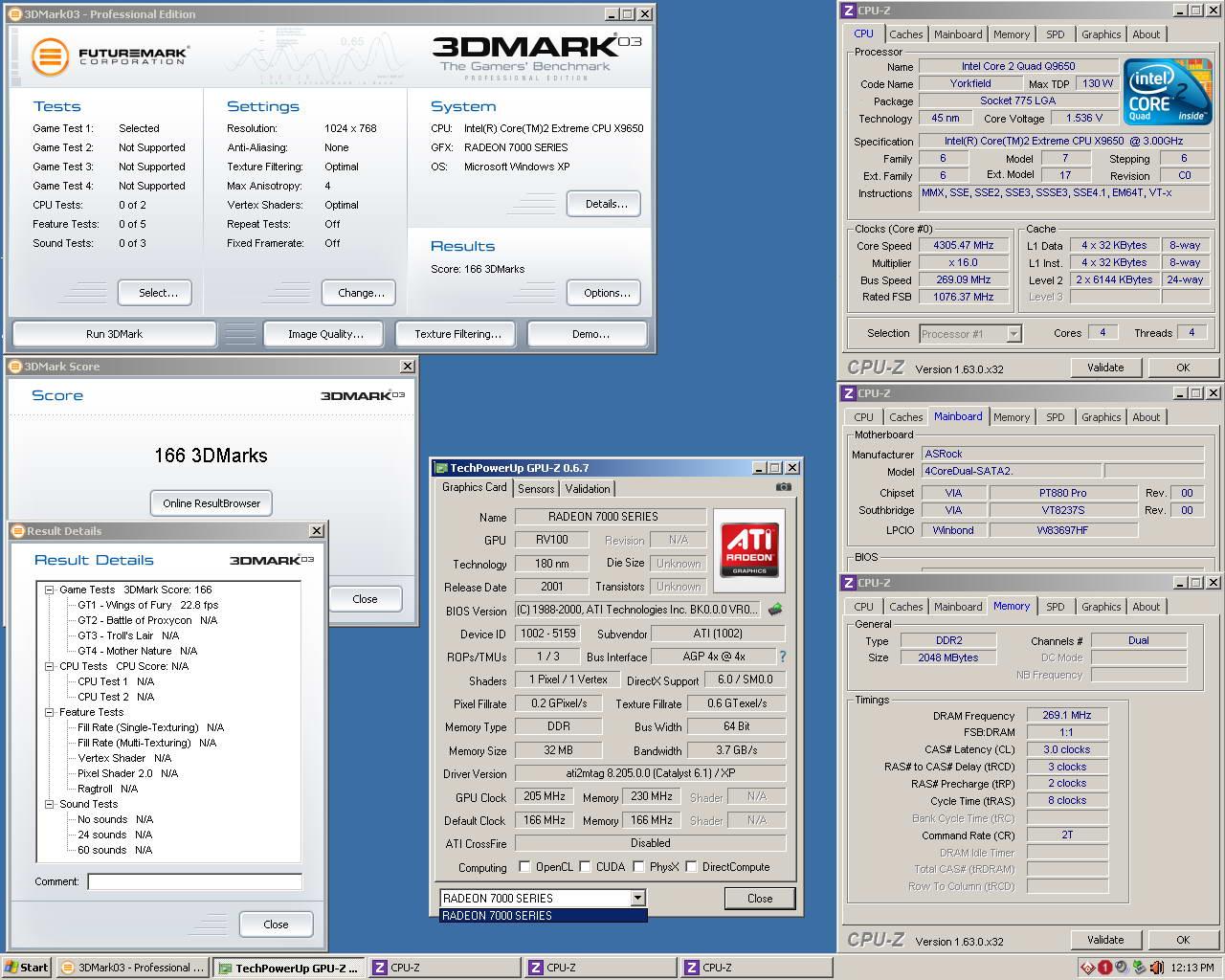This screenshot has height=980, width=1225.
Task: Collapse the Feature Tests tree node
Action: 49,712
